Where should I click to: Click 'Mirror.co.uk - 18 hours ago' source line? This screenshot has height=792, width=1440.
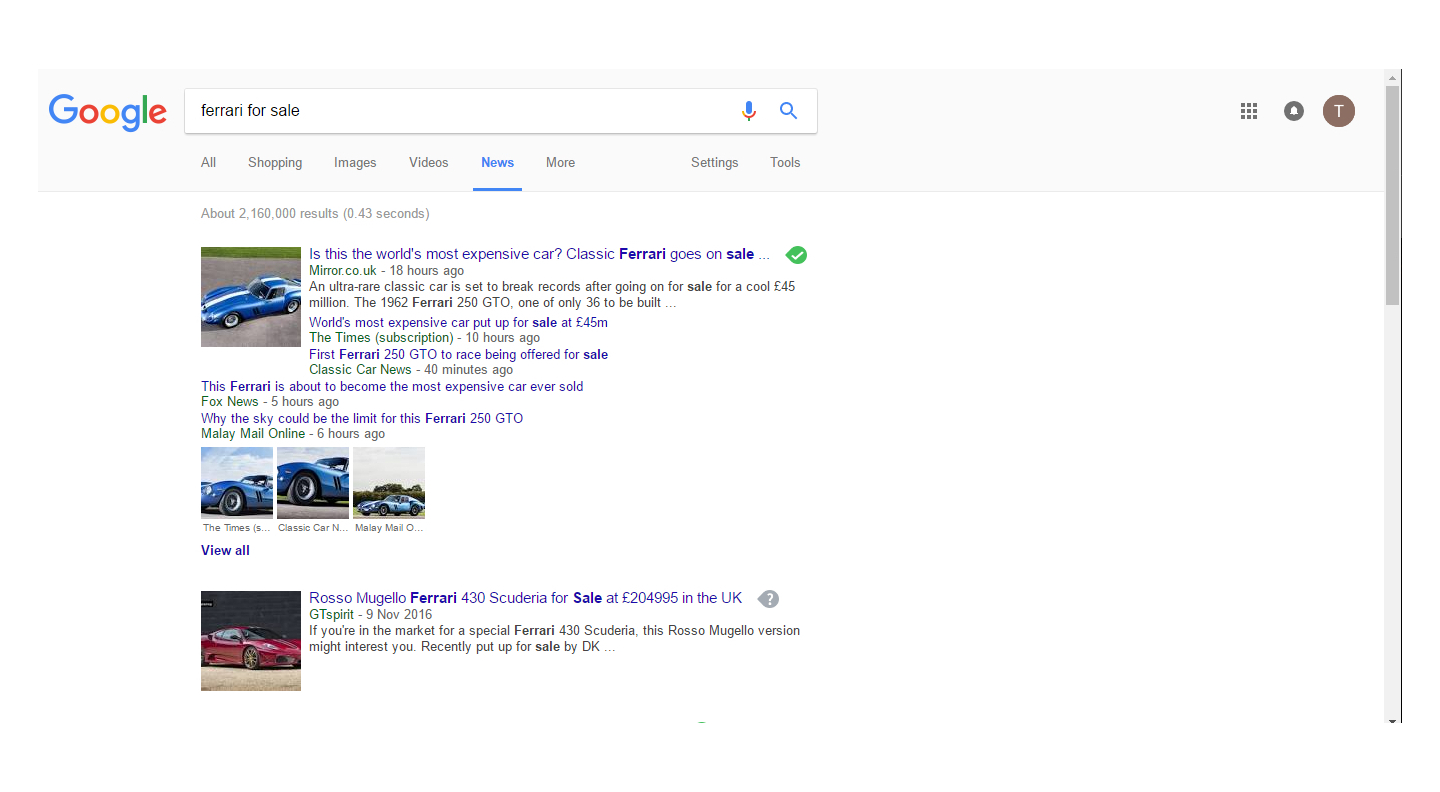tap(386, 270)
